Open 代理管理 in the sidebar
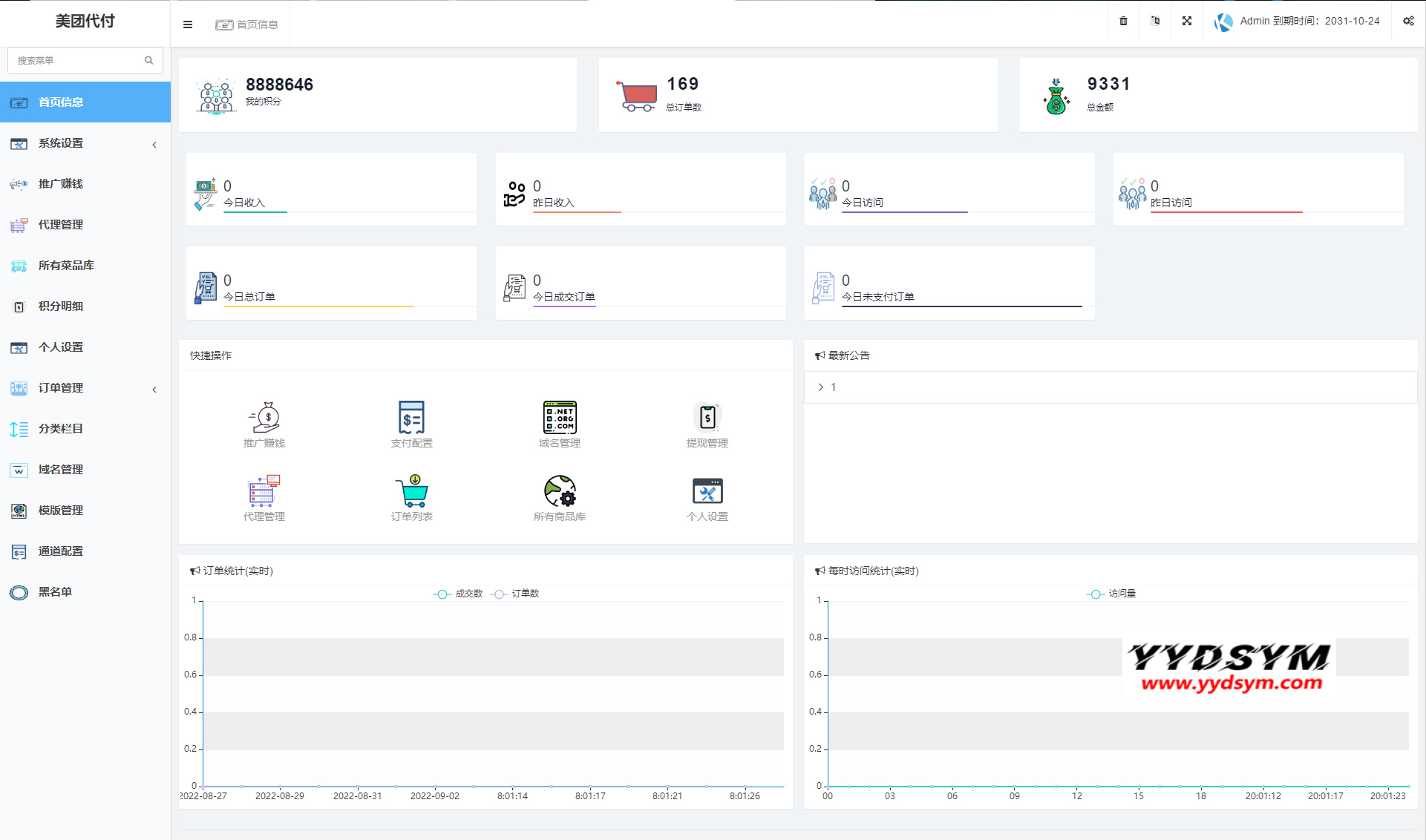 click(x=61, y=225)
